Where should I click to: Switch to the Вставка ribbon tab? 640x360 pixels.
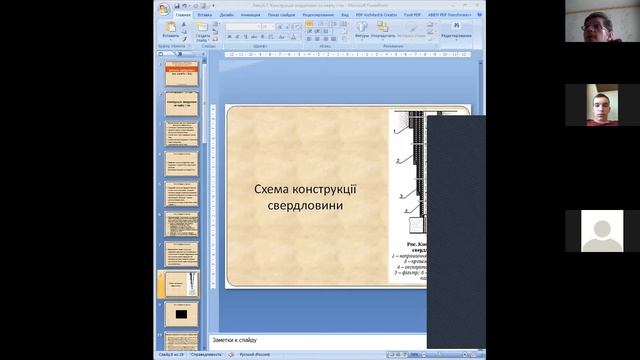tap(204, 15)
